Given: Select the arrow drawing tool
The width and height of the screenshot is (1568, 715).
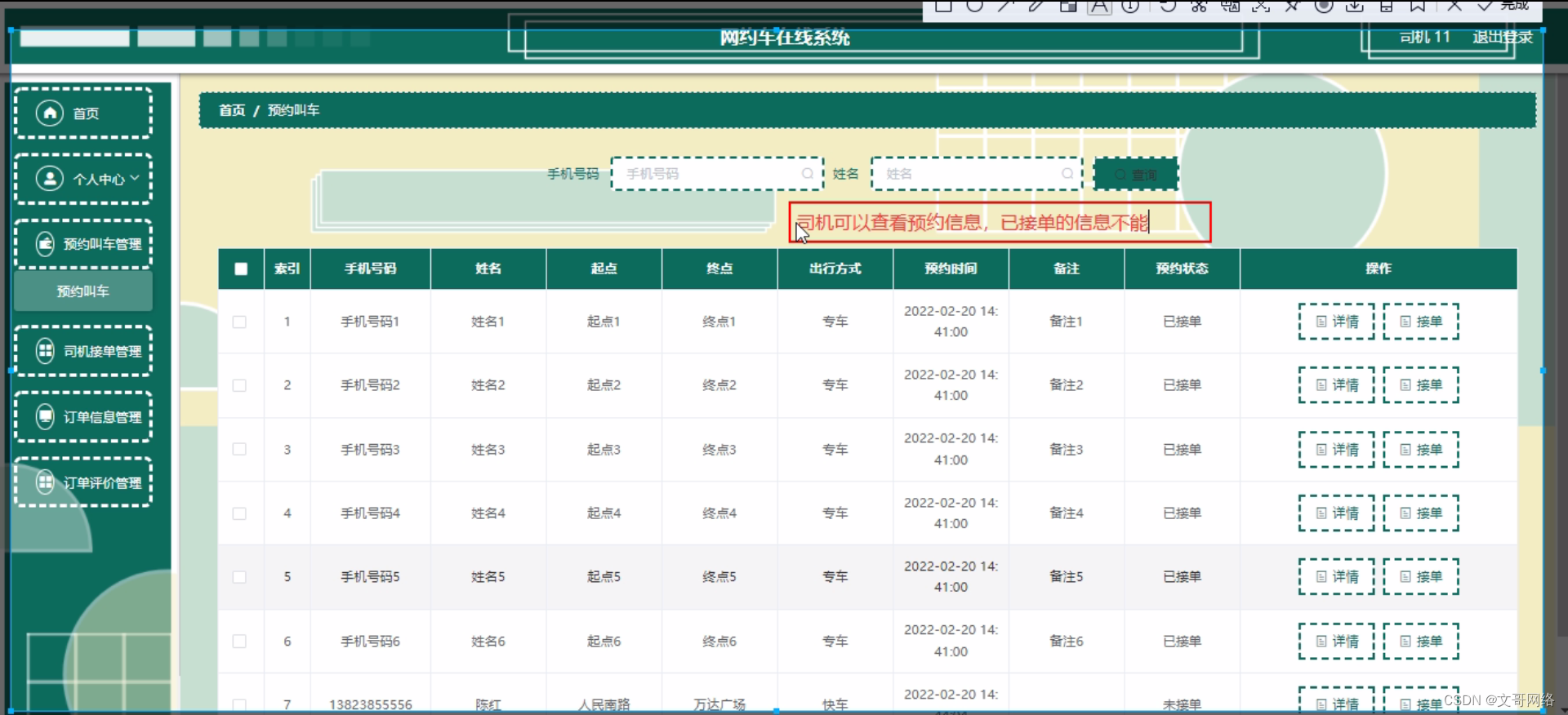Looking at the screenshot, I should click(x=1005, y=6).
